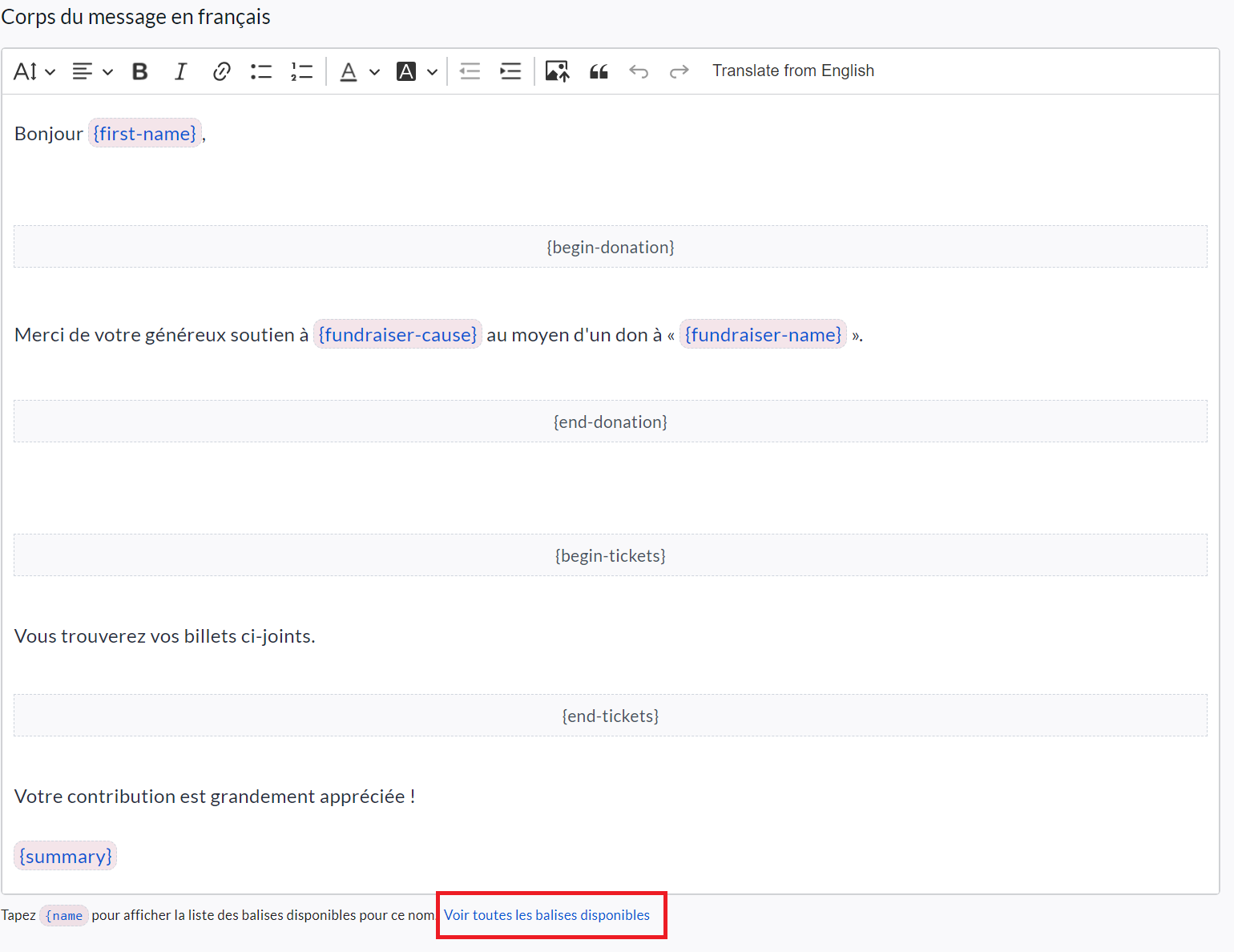
Task: Apply italic formatting to text
Action: (180, 71)
